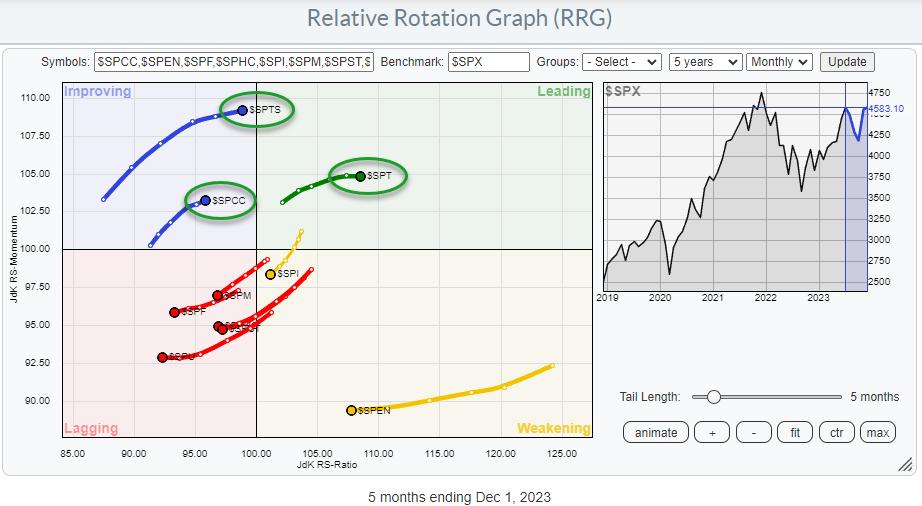Select the $SPT green data point

(x=360, y=176)
